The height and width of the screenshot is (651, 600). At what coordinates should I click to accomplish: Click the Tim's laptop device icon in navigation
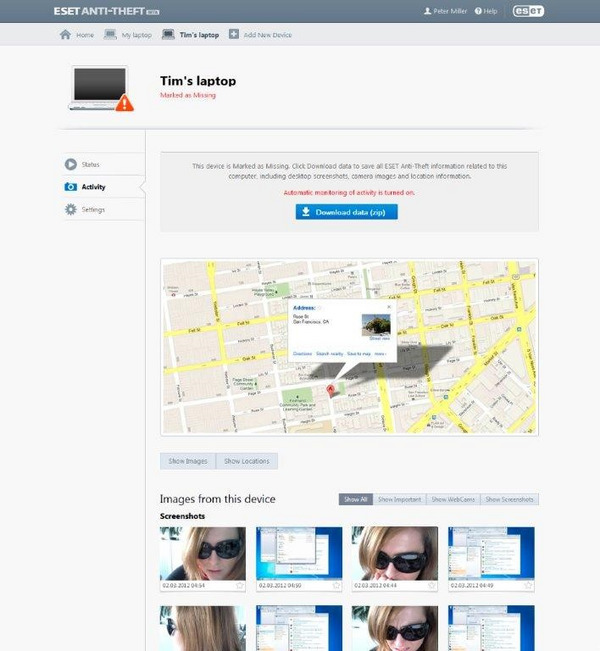click(168, 34)
